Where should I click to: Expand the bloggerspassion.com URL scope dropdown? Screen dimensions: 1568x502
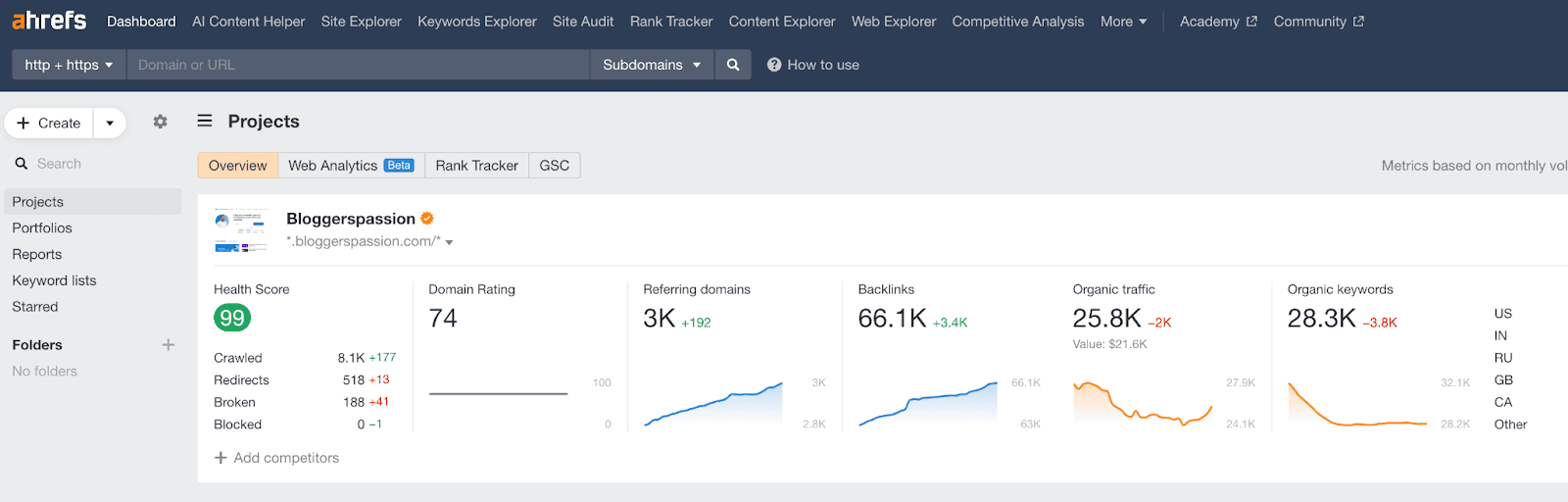(449, 242)
